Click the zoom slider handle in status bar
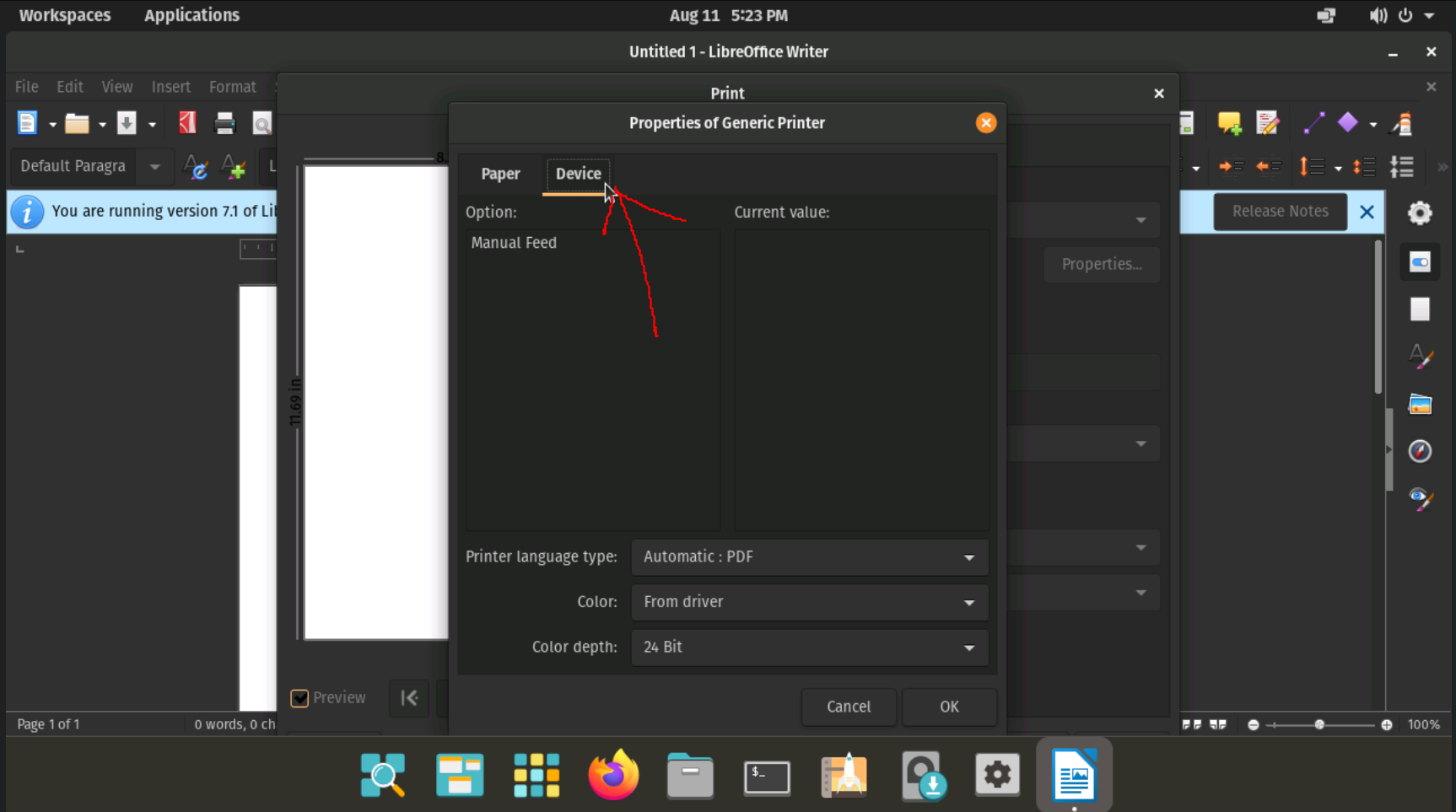This screenshot has width=1456, height=812. 1319,724
